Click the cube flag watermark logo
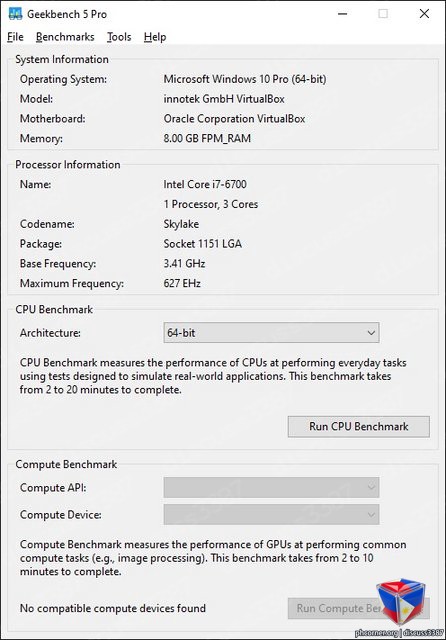446x640 pixels. coord(401,602)
